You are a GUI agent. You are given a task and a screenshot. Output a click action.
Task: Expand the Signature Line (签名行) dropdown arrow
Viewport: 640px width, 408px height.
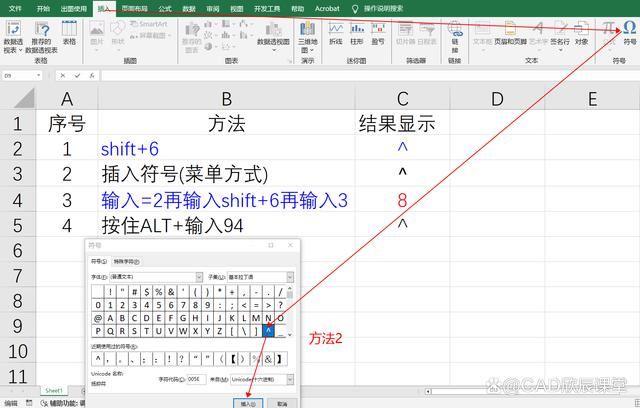click(x=560, y=51)
